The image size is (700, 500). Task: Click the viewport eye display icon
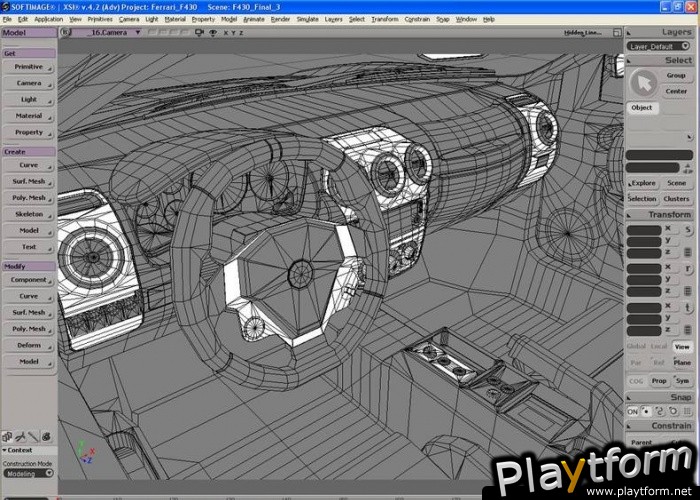pos(213,33)
